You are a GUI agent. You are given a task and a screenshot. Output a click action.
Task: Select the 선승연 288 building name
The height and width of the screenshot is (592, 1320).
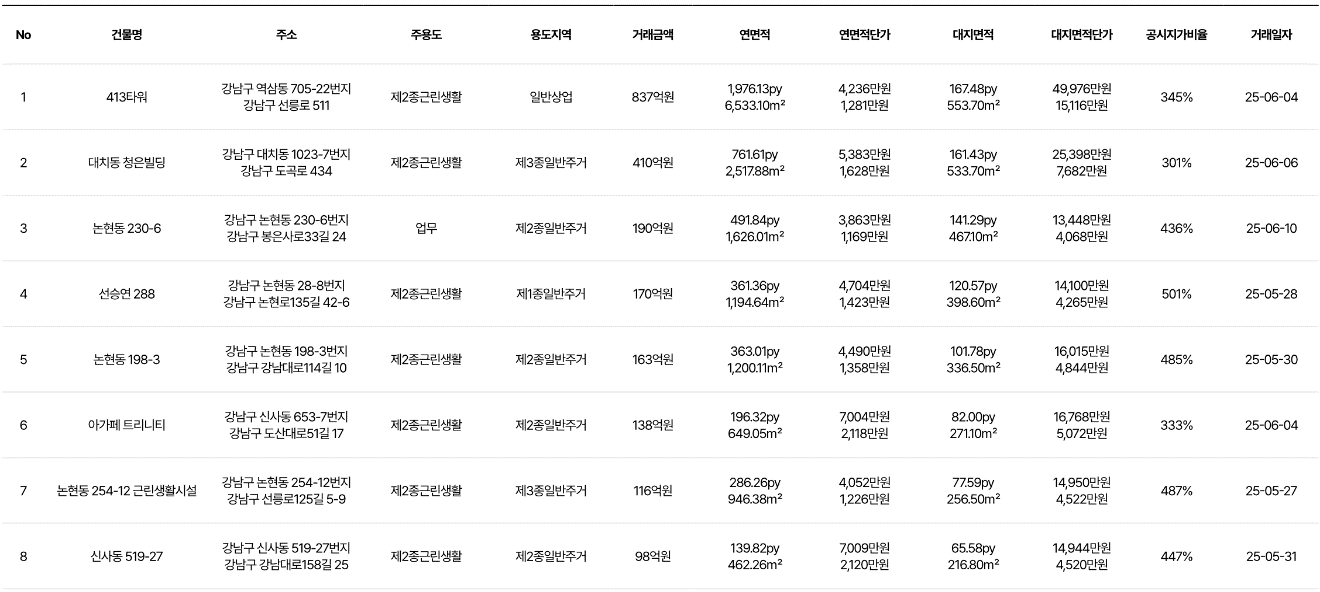[126, 294]
